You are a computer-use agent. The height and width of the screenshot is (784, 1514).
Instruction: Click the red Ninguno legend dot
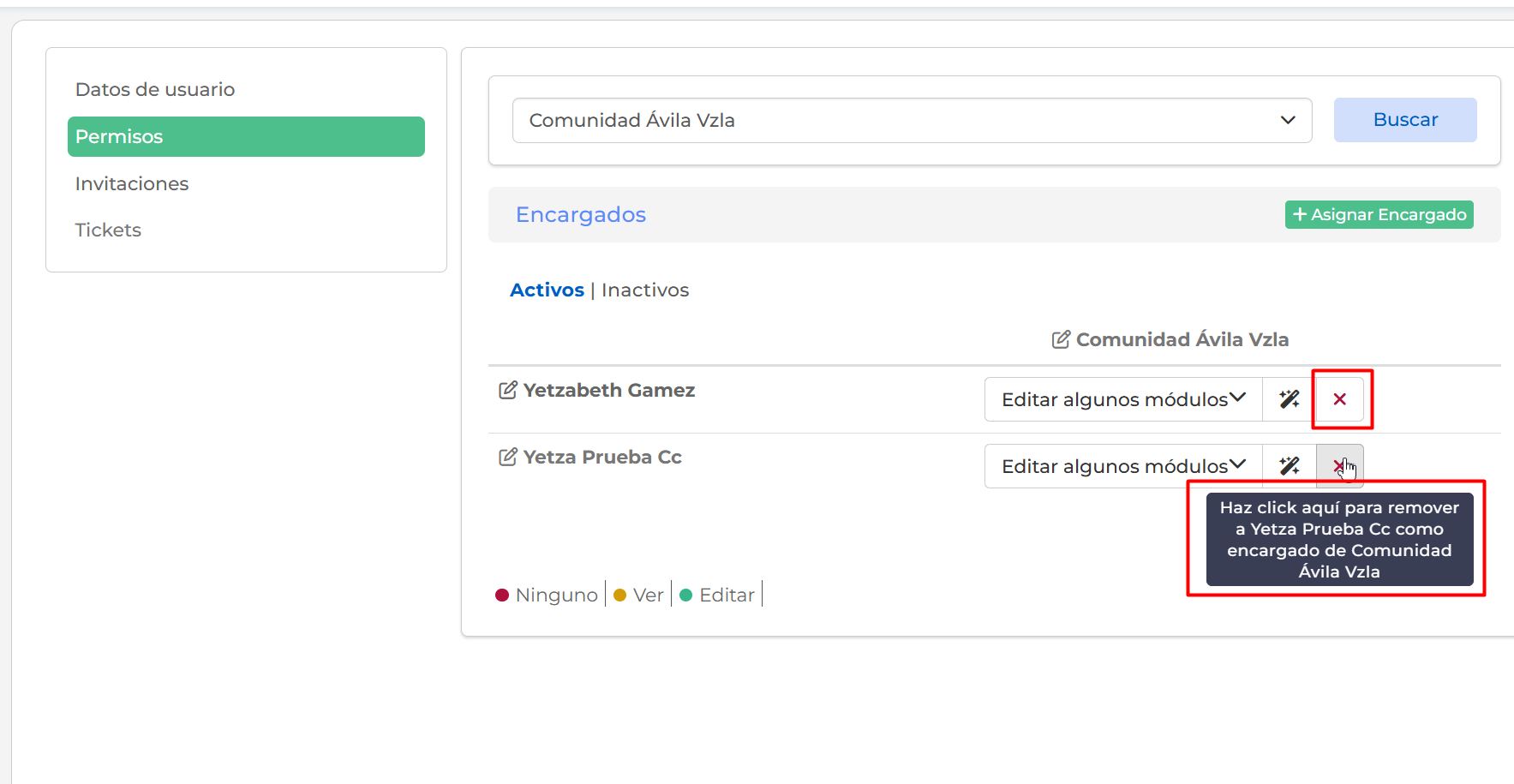point(502,595)
